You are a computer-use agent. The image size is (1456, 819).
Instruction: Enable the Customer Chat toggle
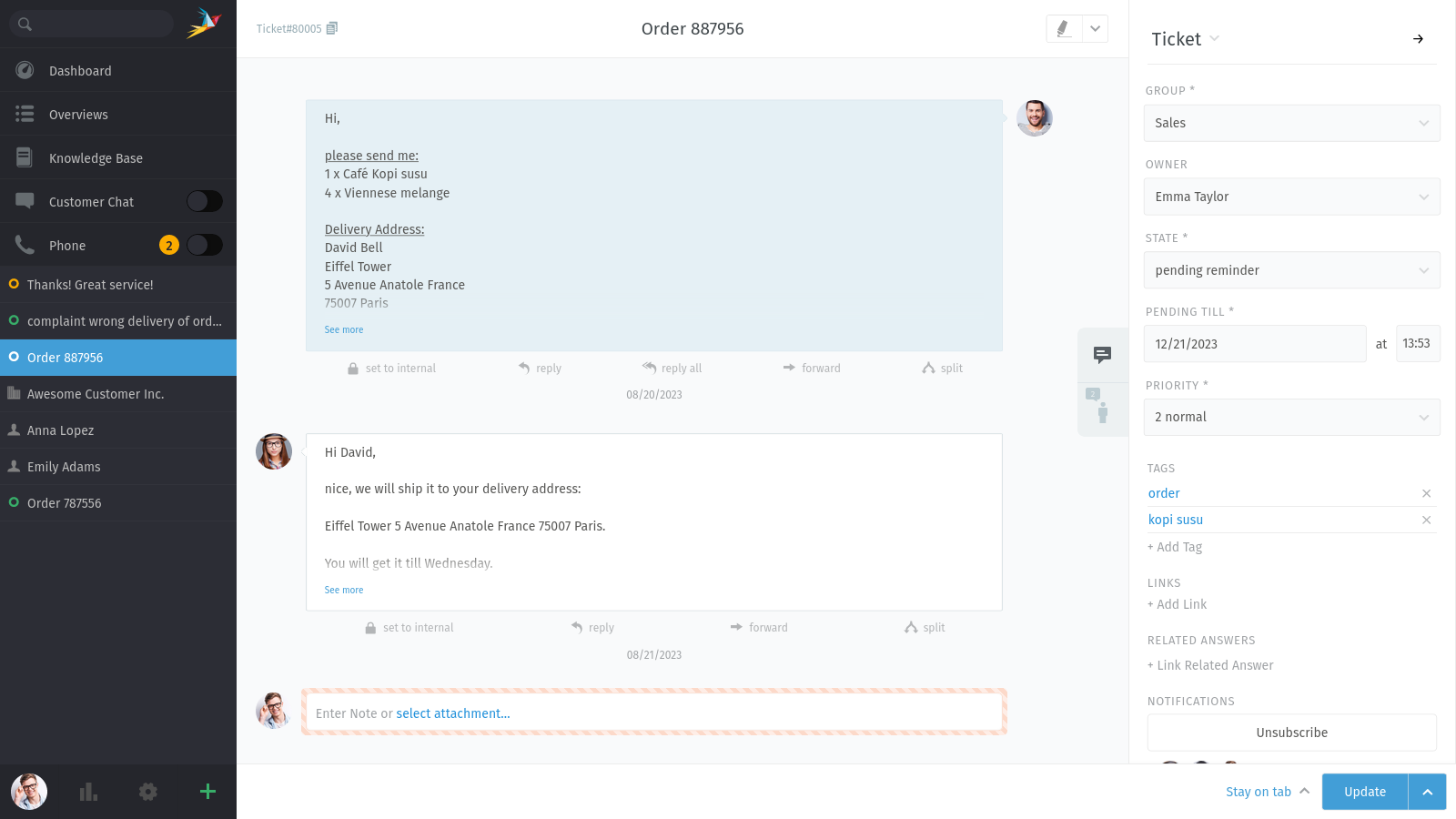click(x=204, y=200)
